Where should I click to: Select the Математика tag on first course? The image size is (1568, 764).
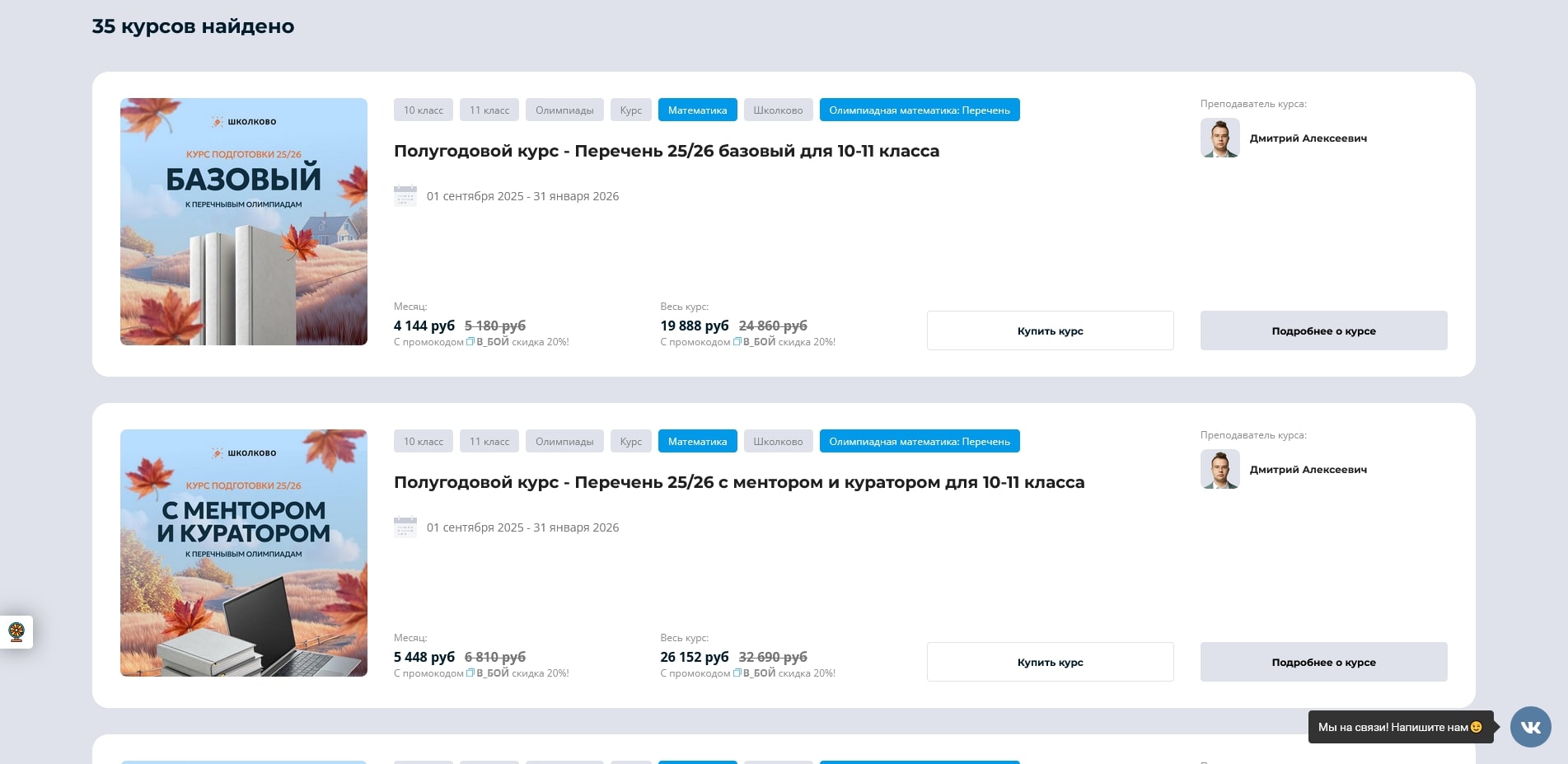(x=697, y=110)
